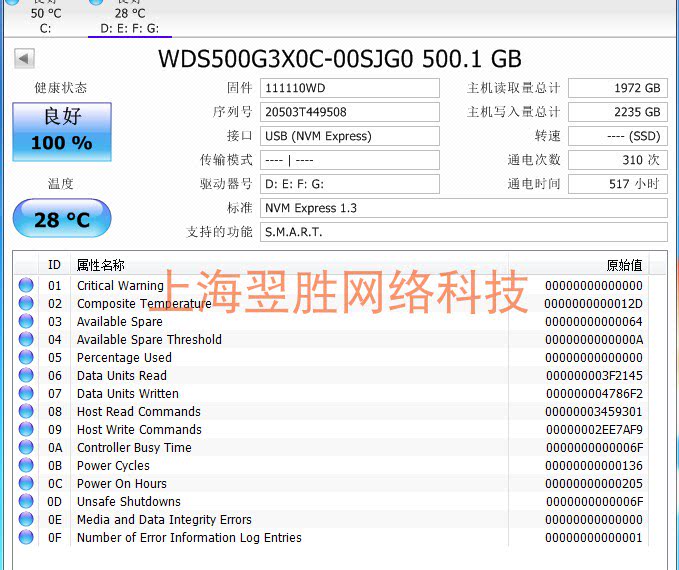
Task: Select the Unsafe Shutdowns attribute name
Action: pos(129,502)
